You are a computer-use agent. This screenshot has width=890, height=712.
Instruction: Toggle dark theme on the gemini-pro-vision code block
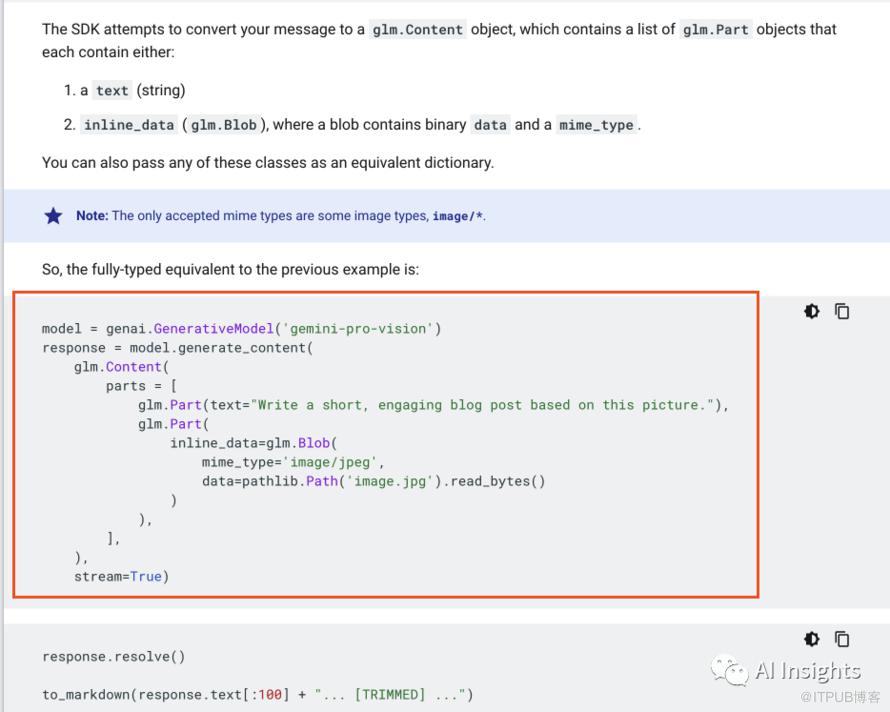click(x=812, y=311)
